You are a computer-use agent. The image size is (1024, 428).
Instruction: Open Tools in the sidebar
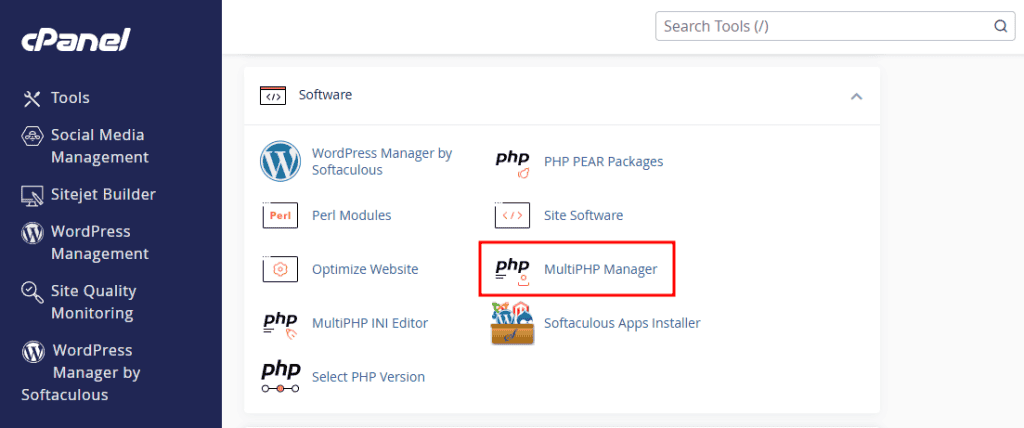click(71, 98)
